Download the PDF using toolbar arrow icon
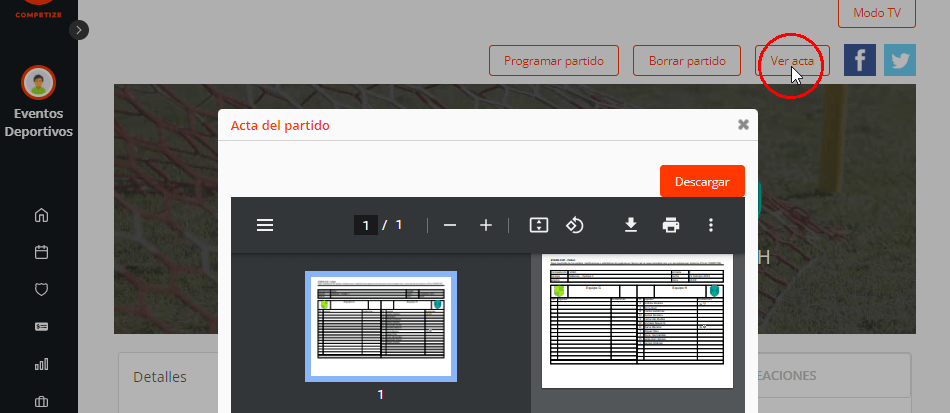The height and width of the screenshot is (413, 950). pos(631,225)
